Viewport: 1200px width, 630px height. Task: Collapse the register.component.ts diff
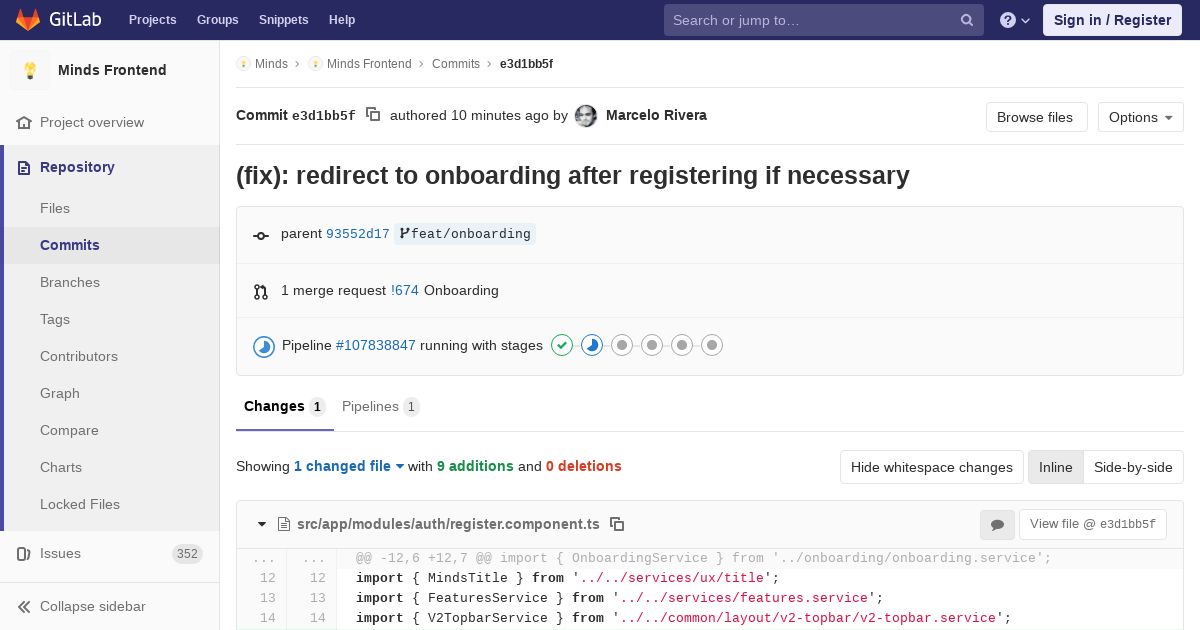pos(262,524)
